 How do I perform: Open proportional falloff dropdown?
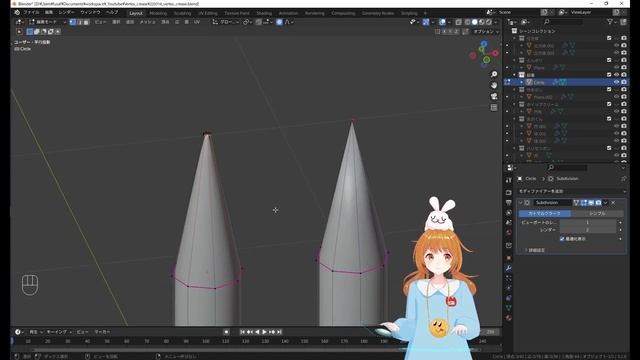[289, 22]
